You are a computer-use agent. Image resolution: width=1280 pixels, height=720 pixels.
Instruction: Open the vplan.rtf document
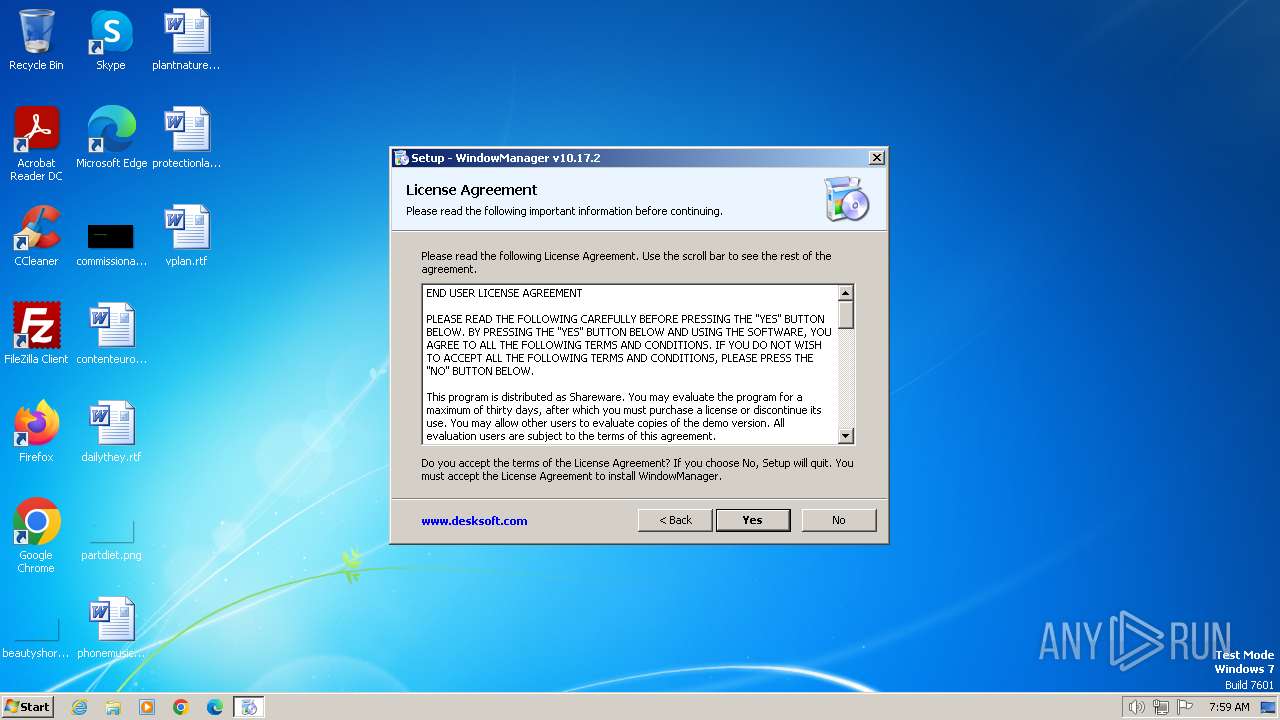pos(186,236)
